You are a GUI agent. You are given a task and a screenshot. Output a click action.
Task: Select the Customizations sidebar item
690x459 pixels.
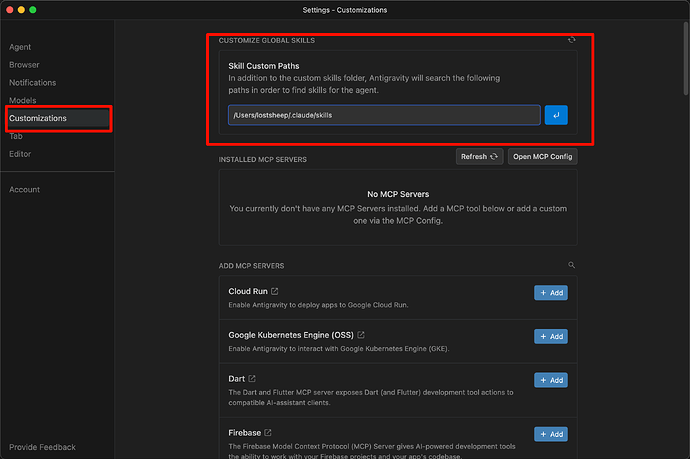coord(58,118)
